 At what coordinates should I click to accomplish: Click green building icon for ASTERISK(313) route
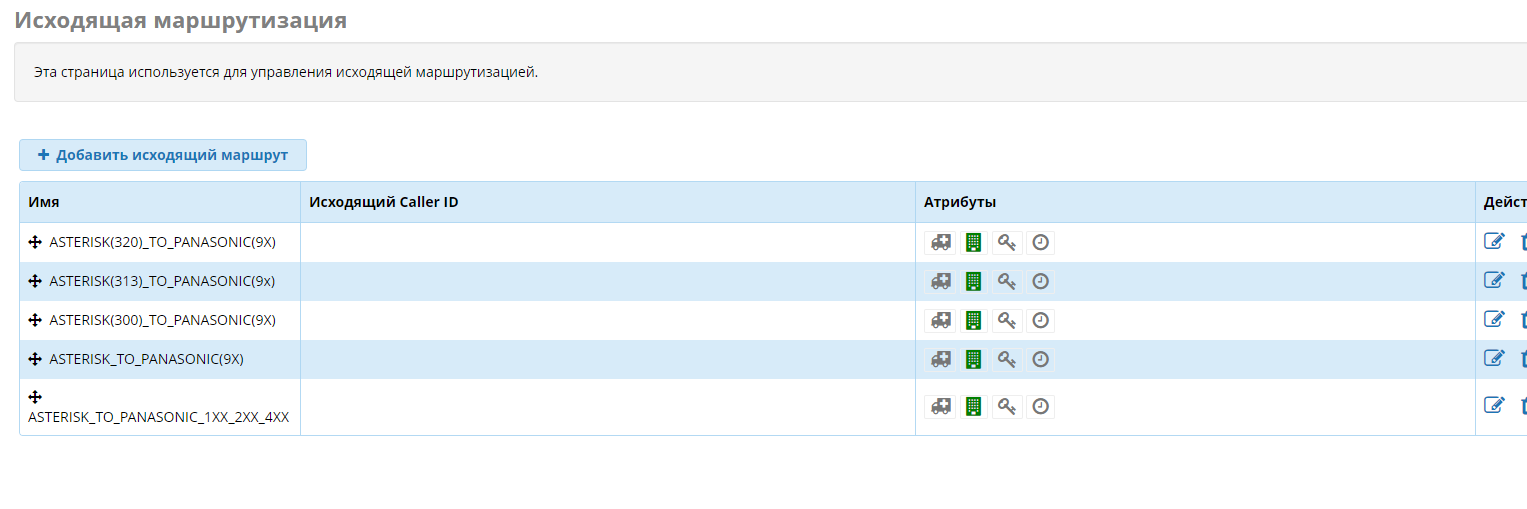coord(973,281)
